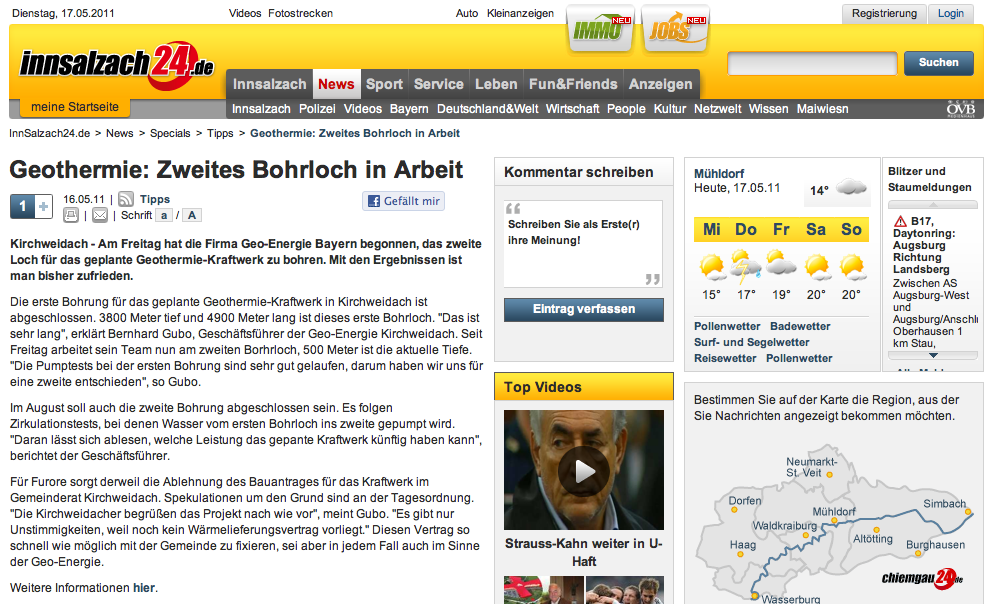This screenshot has height=604, width=997.
Task: Click 'hier' link for more information
Action: click(x=144, y=587)
